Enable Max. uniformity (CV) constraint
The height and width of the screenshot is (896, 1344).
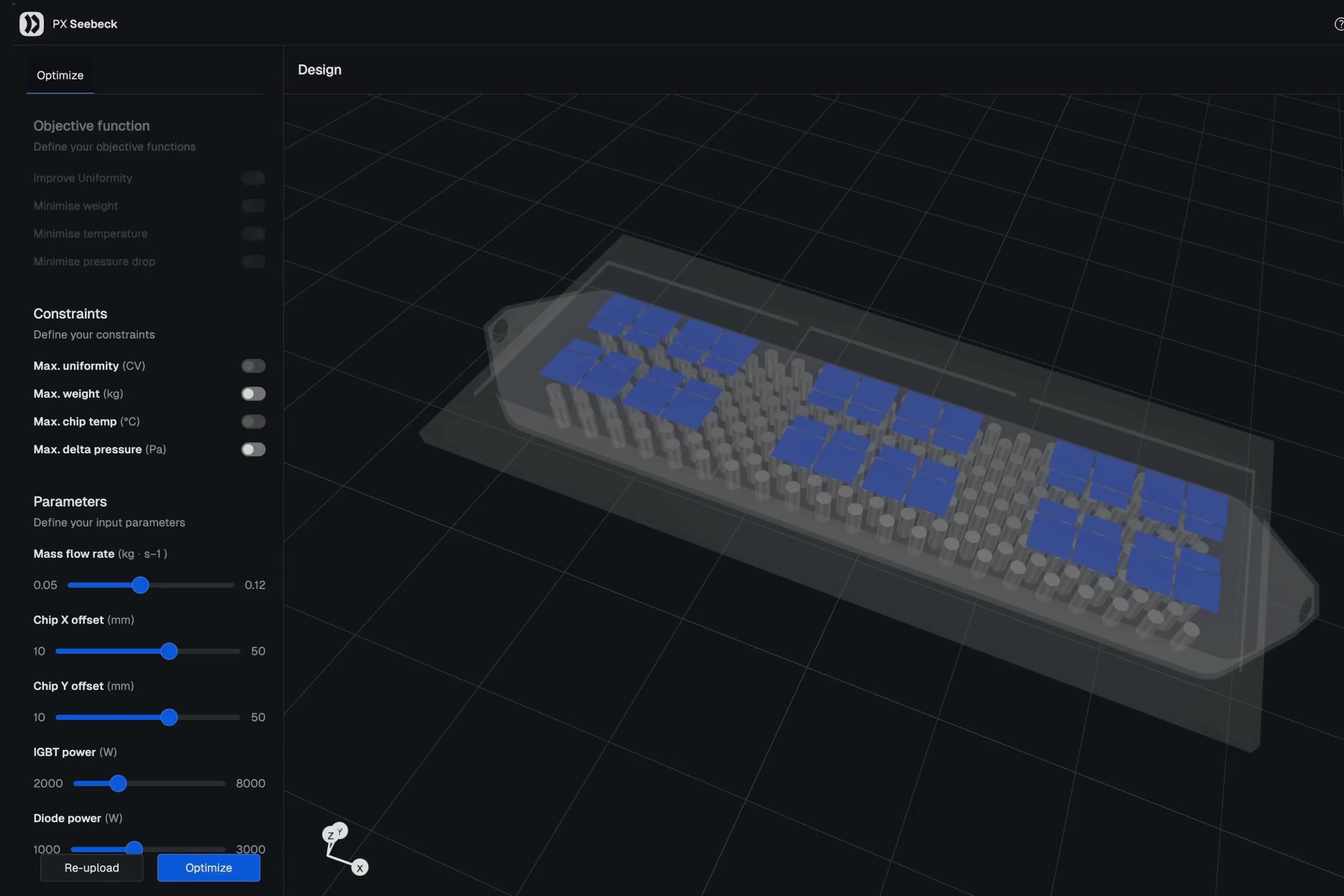point(253,366)
